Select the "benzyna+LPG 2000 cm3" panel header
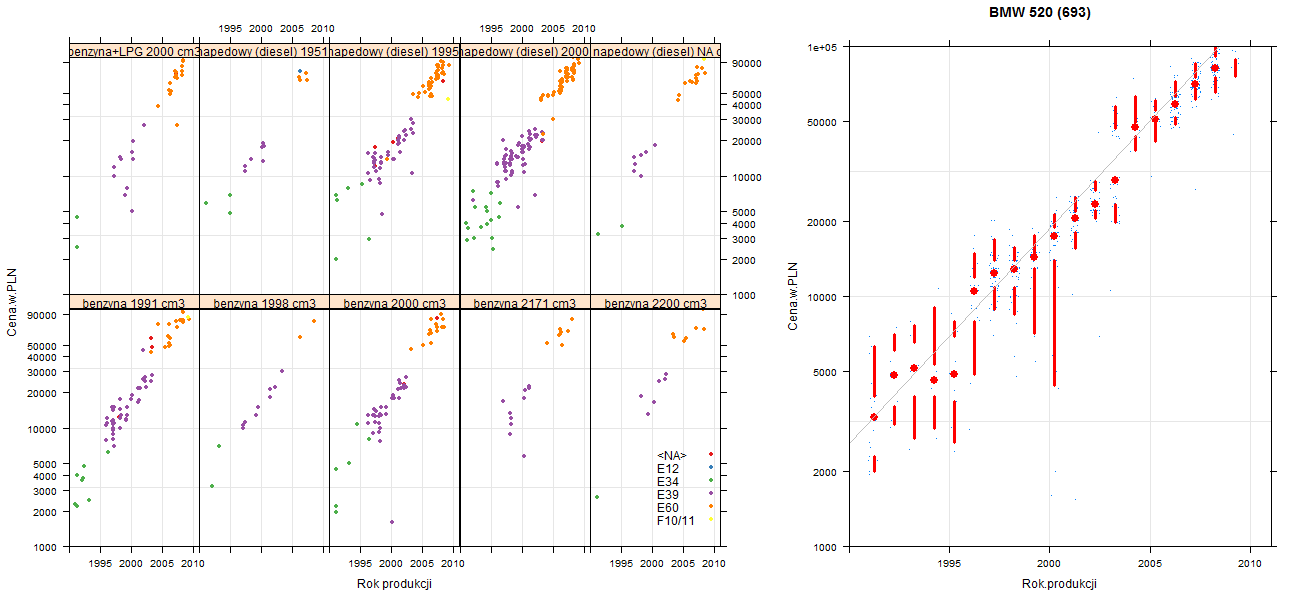Viewport: 1300px width, 600px height. (134, 51)
